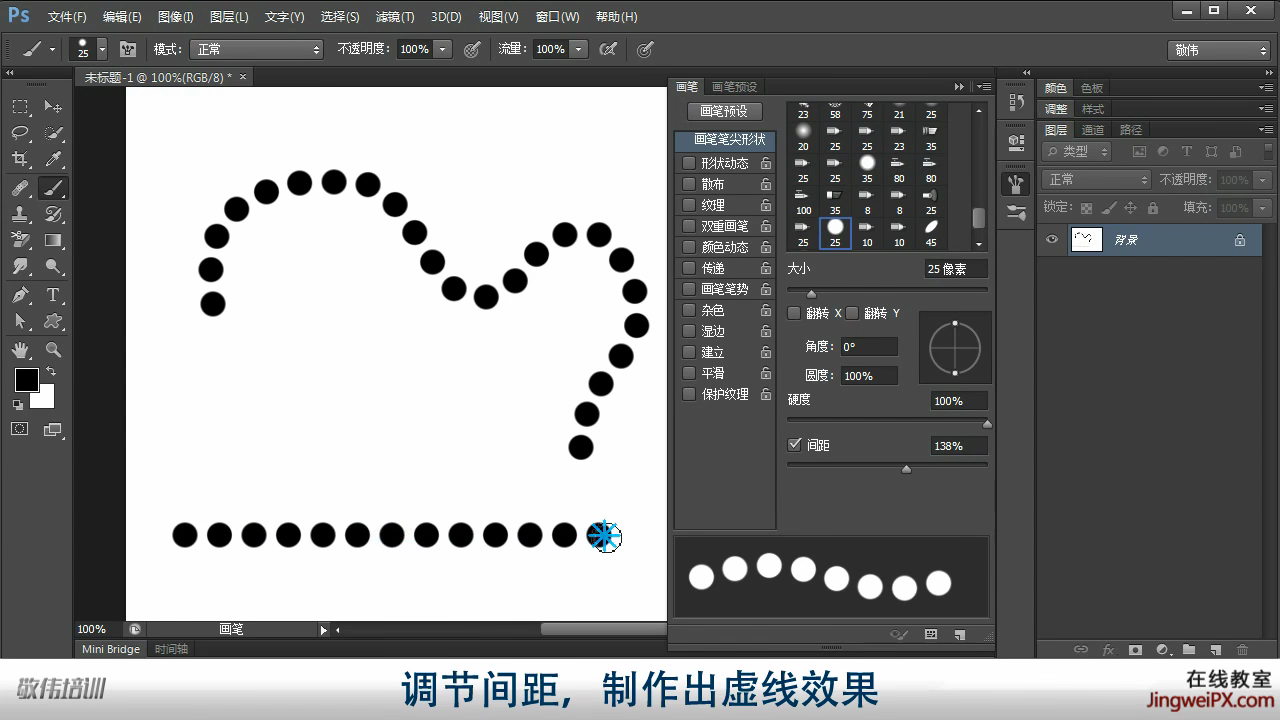Click the 间距 138% value field
Viewport: 1280px width, 720px height.
tap(958, 446)
